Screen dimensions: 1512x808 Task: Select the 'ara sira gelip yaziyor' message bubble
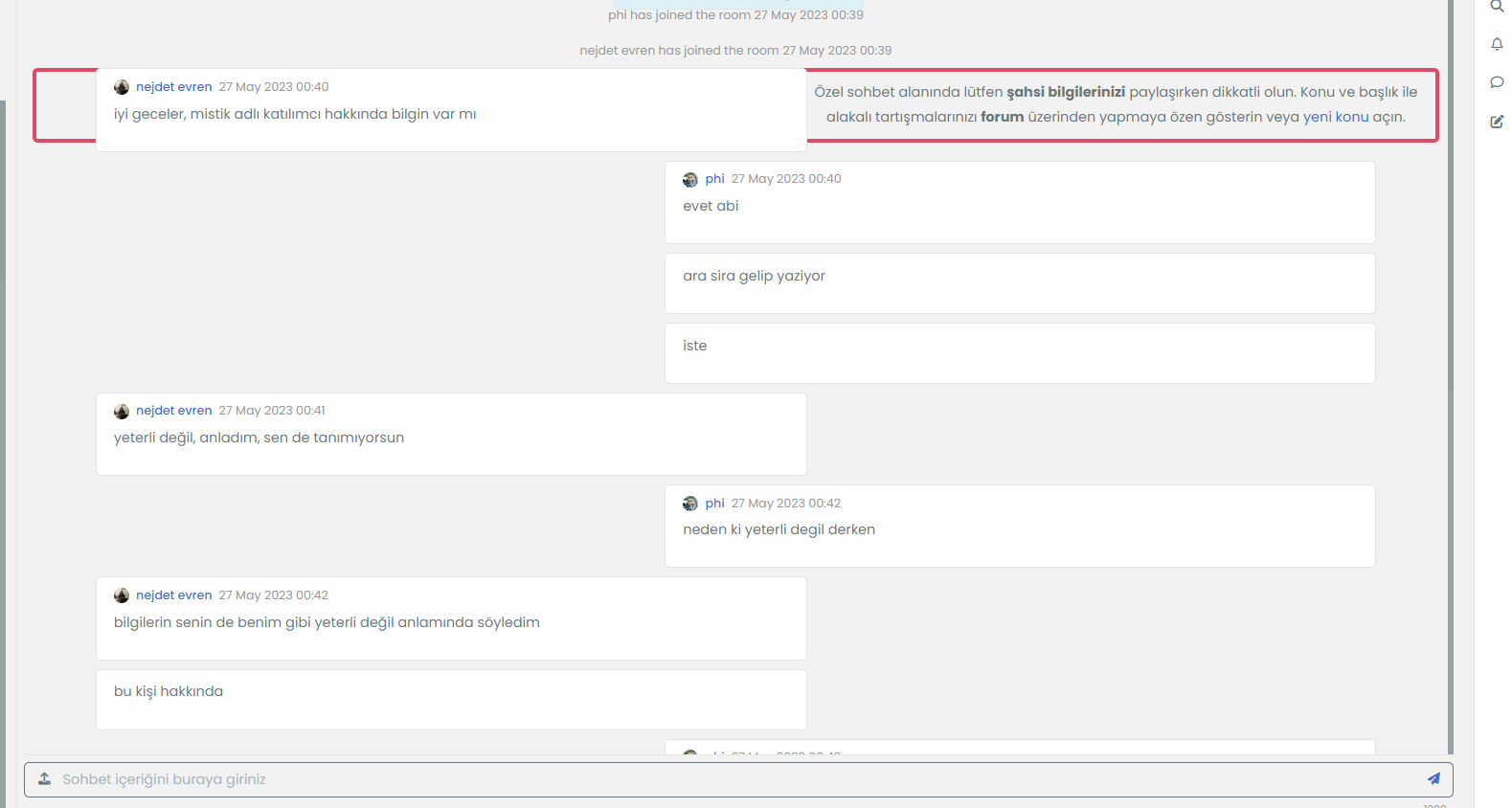coord(1019,283)
